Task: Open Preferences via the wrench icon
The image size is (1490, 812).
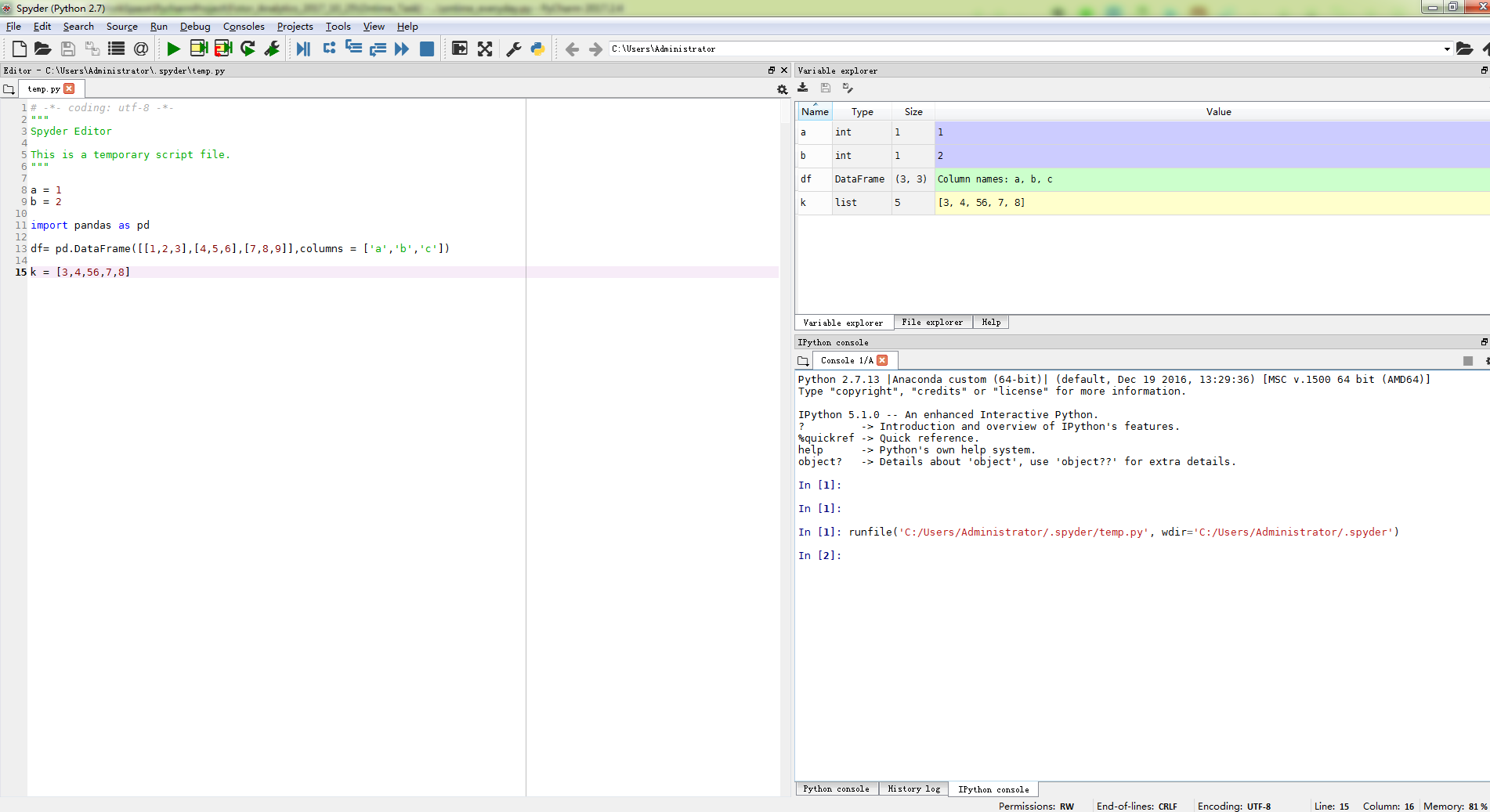Action: pyautogui.click(x=514, y=49)
